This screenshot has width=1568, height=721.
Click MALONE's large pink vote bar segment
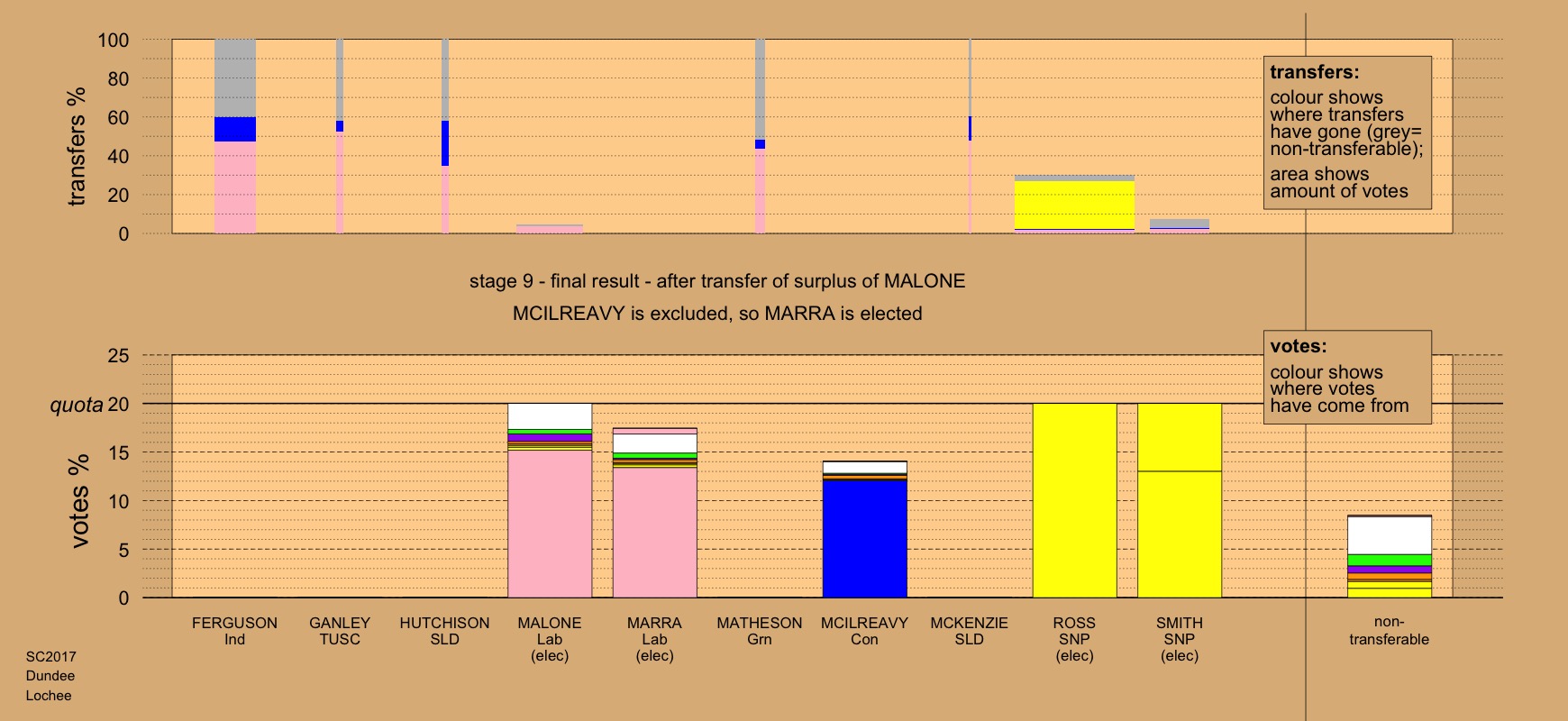coord(550,523)
